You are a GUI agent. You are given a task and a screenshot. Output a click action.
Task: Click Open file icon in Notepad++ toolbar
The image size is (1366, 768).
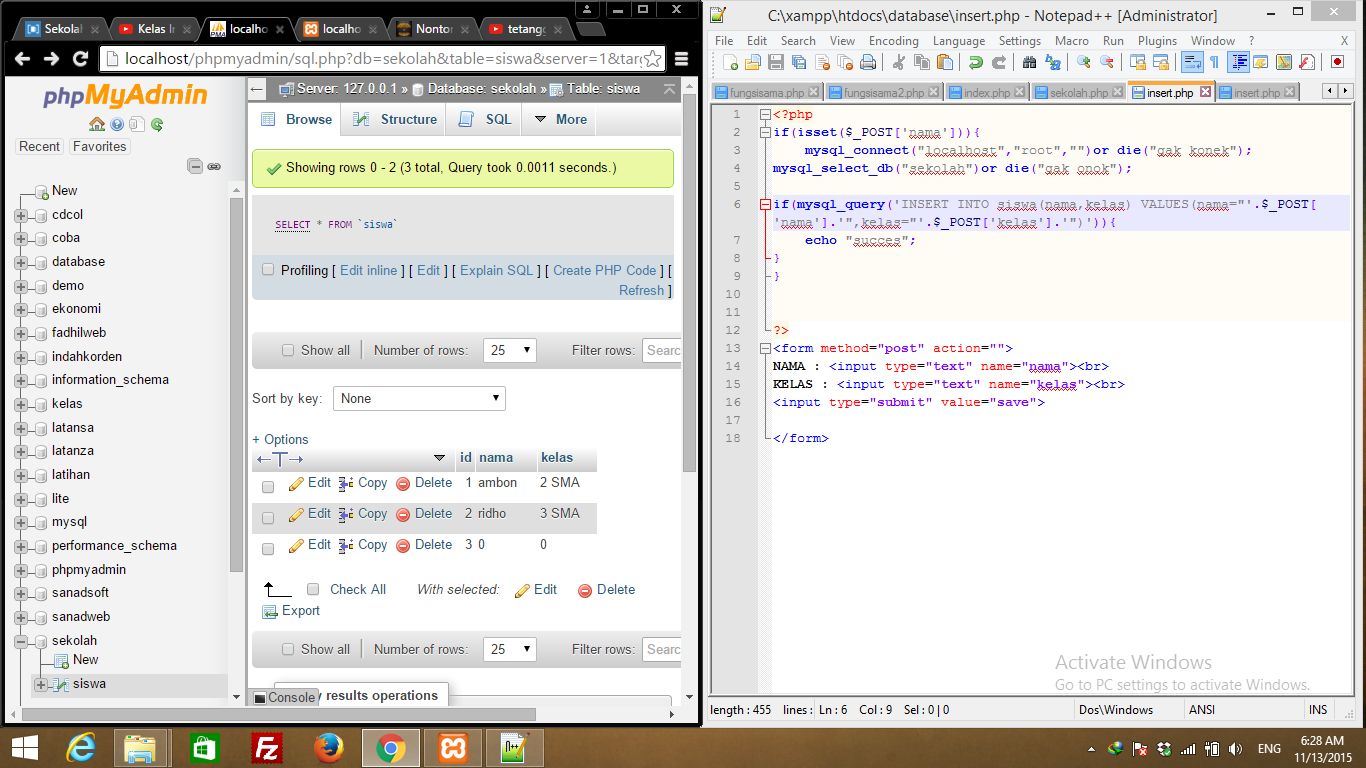[753, 62]
